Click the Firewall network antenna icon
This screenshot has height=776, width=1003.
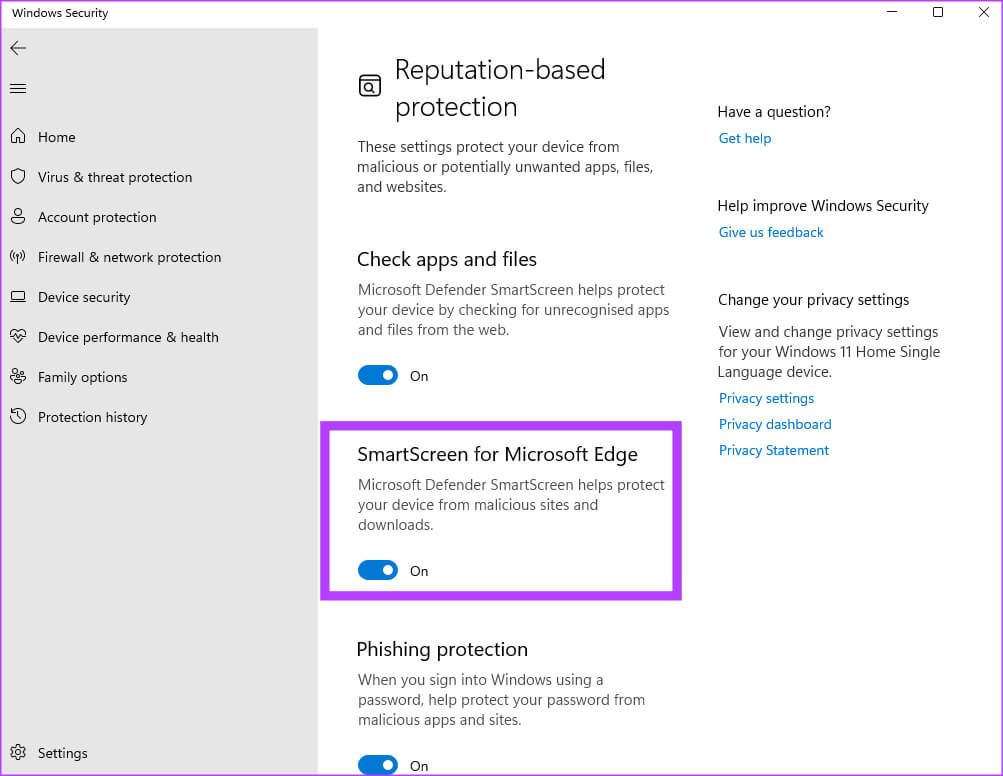(x=18, y=257)
